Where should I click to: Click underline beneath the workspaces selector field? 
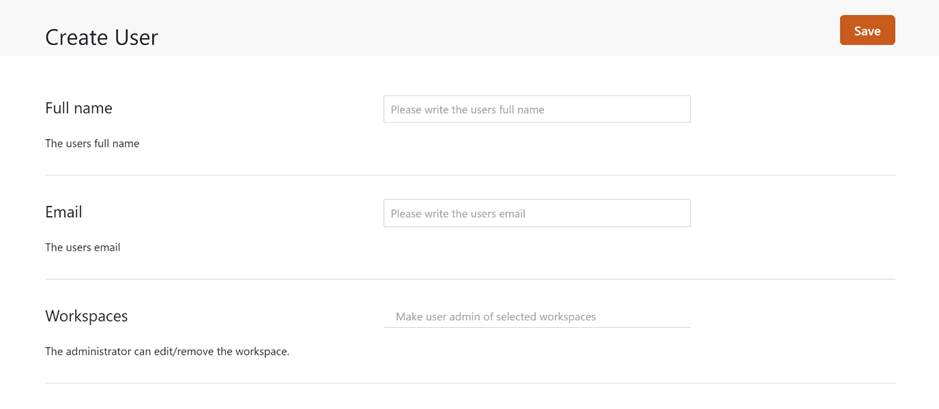(x=537, y=327)
